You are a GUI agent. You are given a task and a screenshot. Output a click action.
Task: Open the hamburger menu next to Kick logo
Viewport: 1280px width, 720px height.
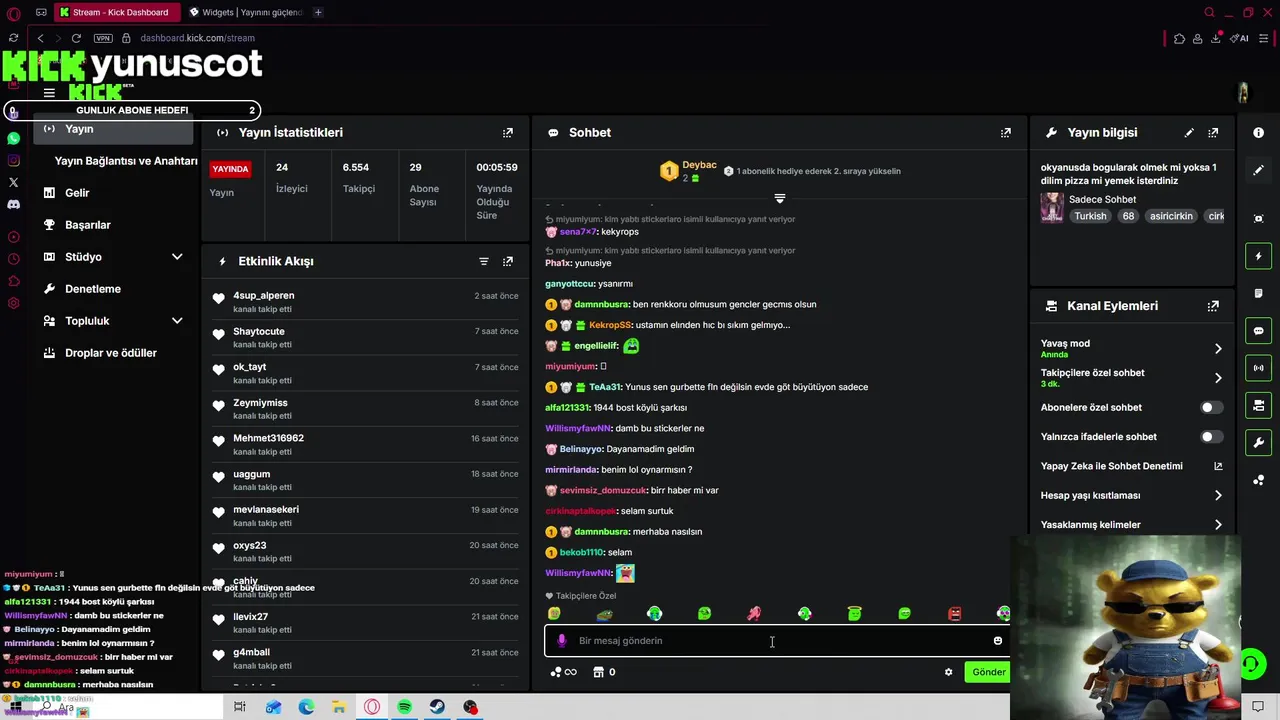(49, 93)
